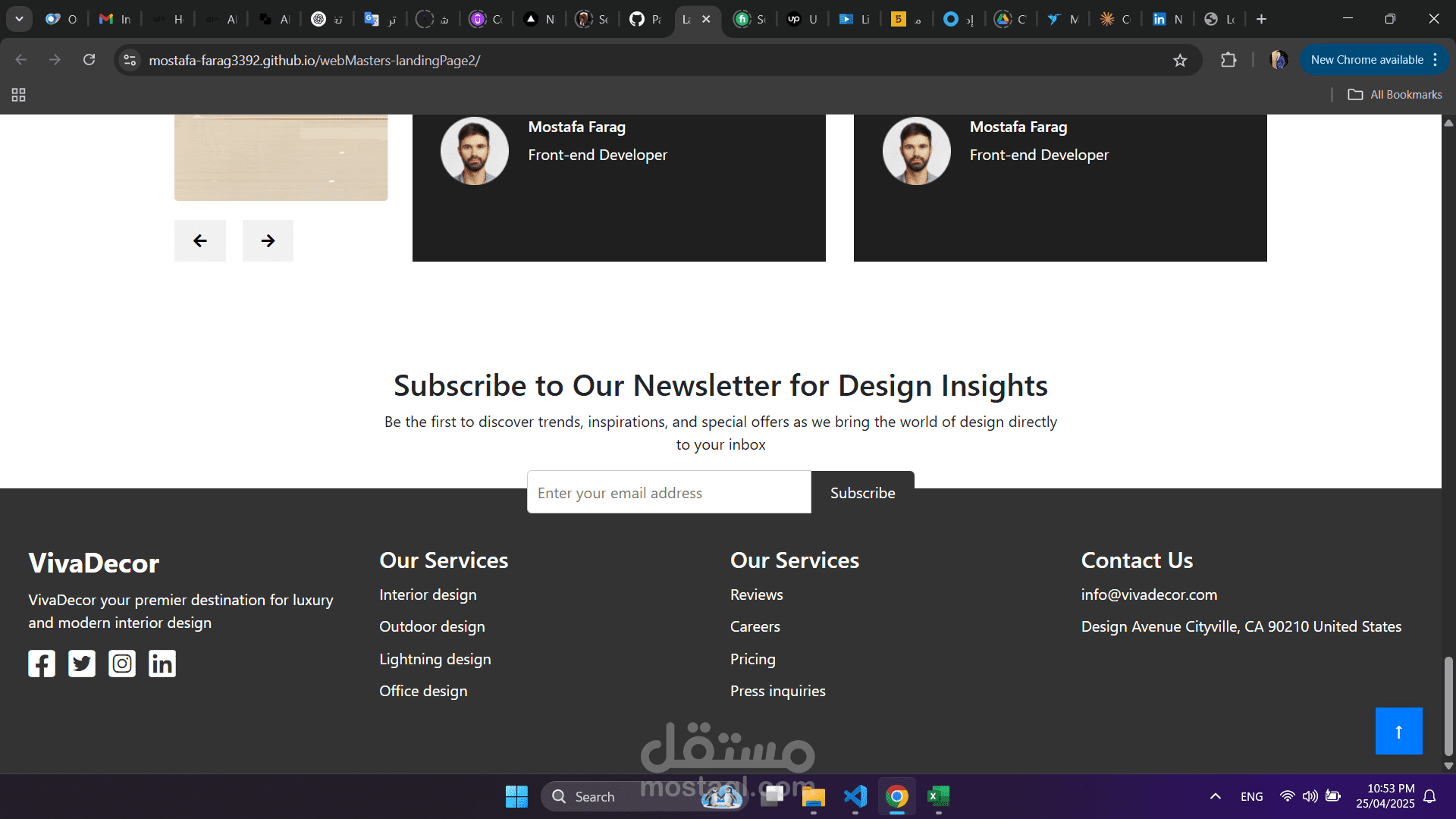This screenshot has width=1456, height=819.
Task: Expand the tab search dropdown arrow
Action: pos(19,19)
